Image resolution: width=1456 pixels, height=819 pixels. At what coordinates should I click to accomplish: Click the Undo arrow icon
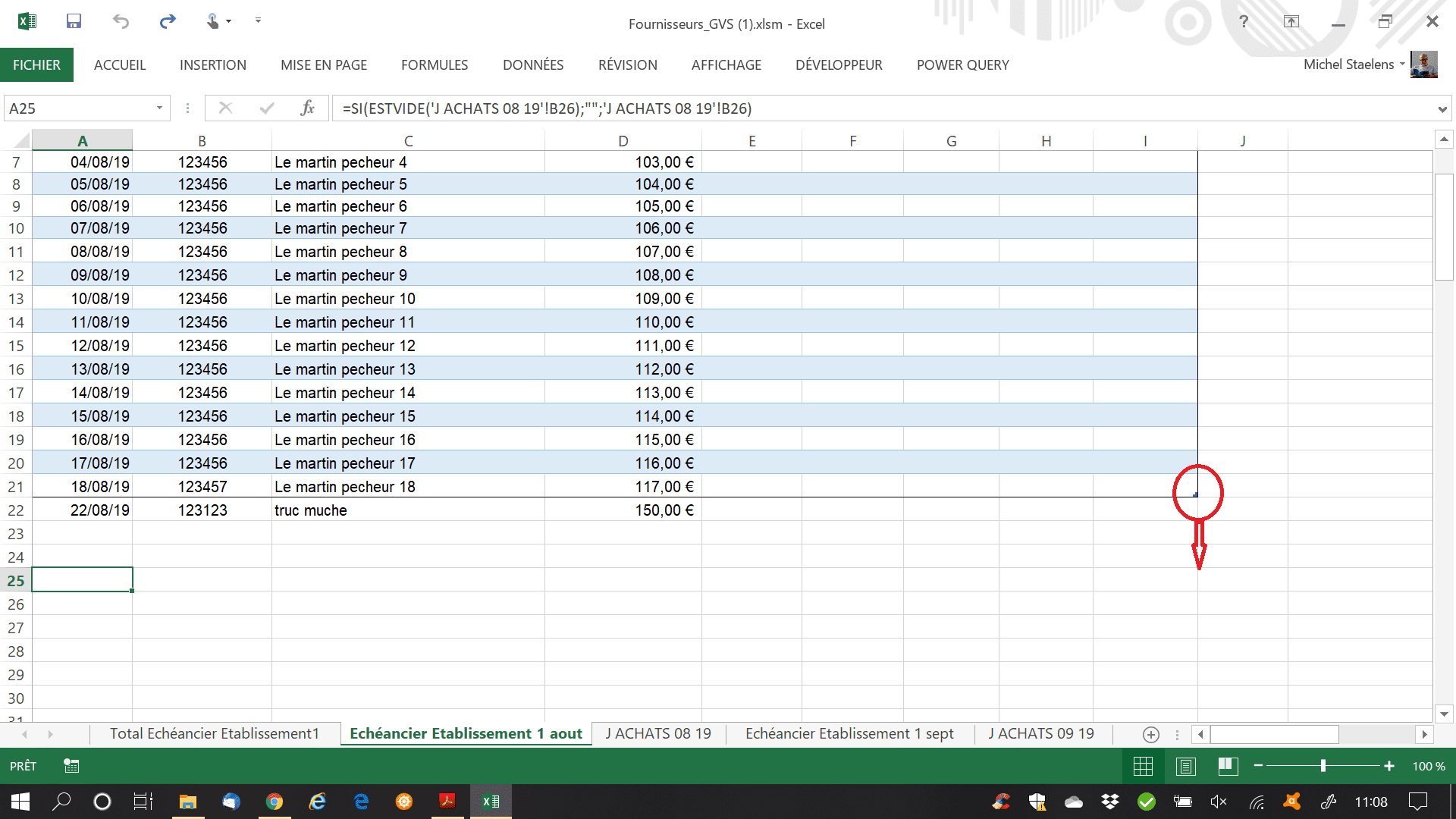click(x=121, y=21)
